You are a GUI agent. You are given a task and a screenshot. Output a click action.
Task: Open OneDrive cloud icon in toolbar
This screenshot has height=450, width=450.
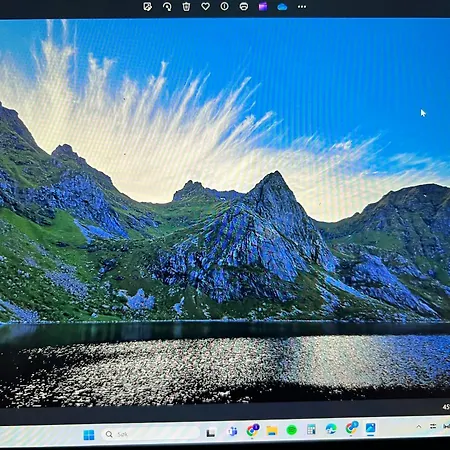282,7
